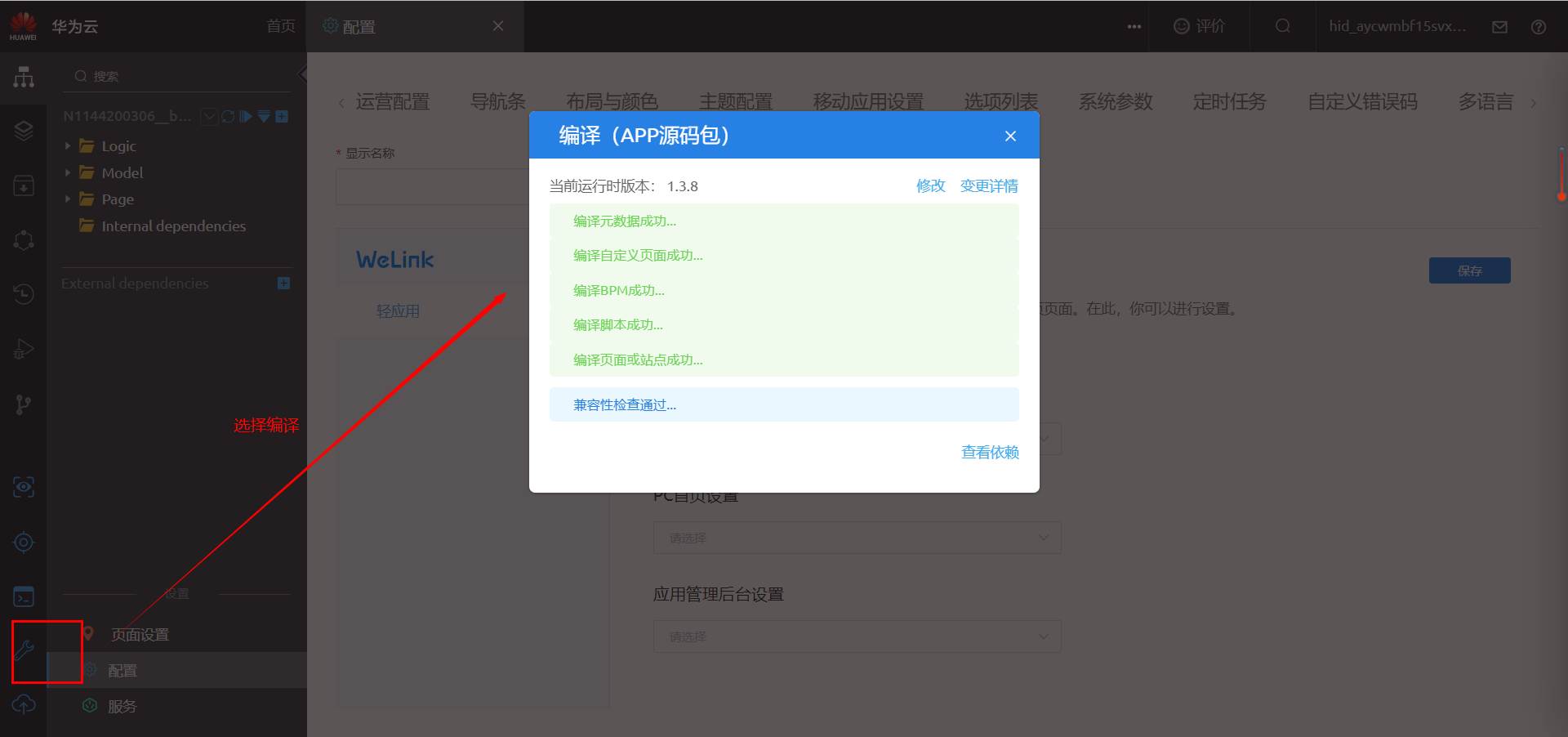Select the layers icon in left sidebar
1568x737 pixels.
(23, 131)
